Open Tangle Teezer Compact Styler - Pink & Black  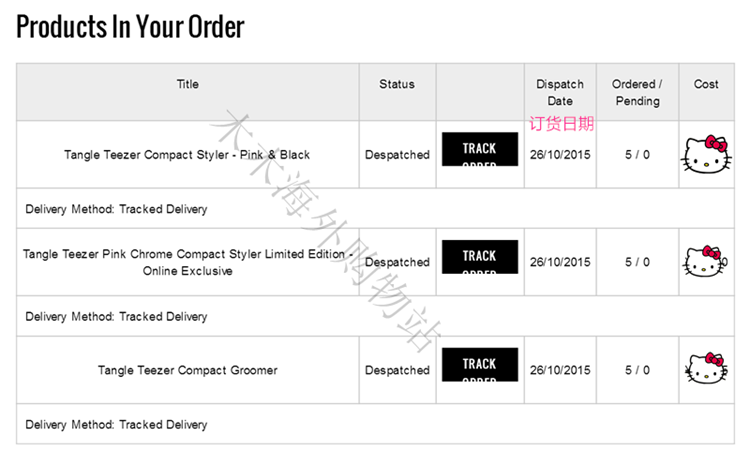tap(187, 155)
